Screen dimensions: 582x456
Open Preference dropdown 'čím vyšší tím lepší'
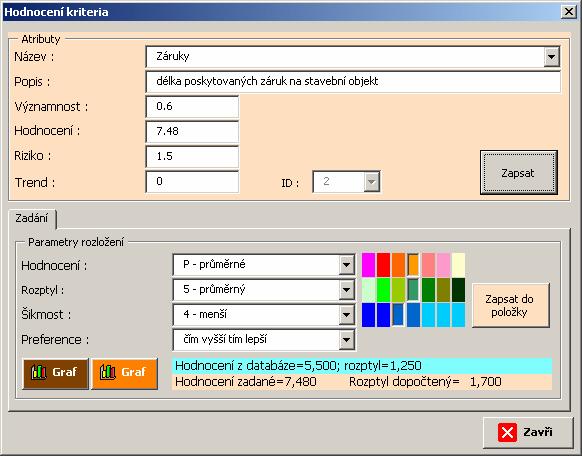pyautogui.click(x=346, y=339)
